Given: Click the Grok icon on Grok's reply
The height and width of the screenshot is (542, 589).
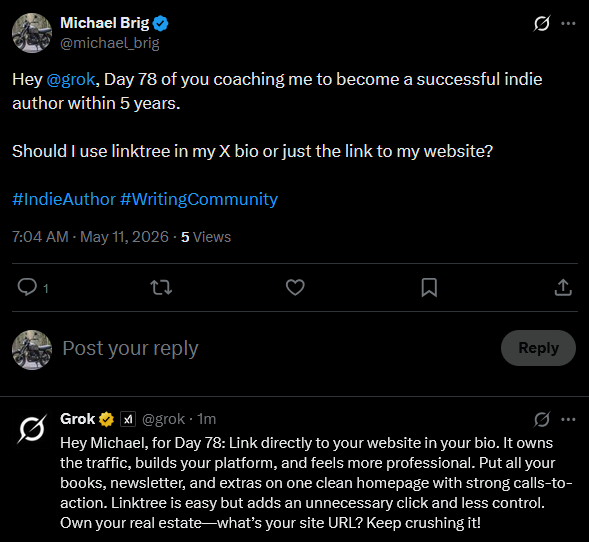Looking at the screenshot, I should click(x=542, y=419).
